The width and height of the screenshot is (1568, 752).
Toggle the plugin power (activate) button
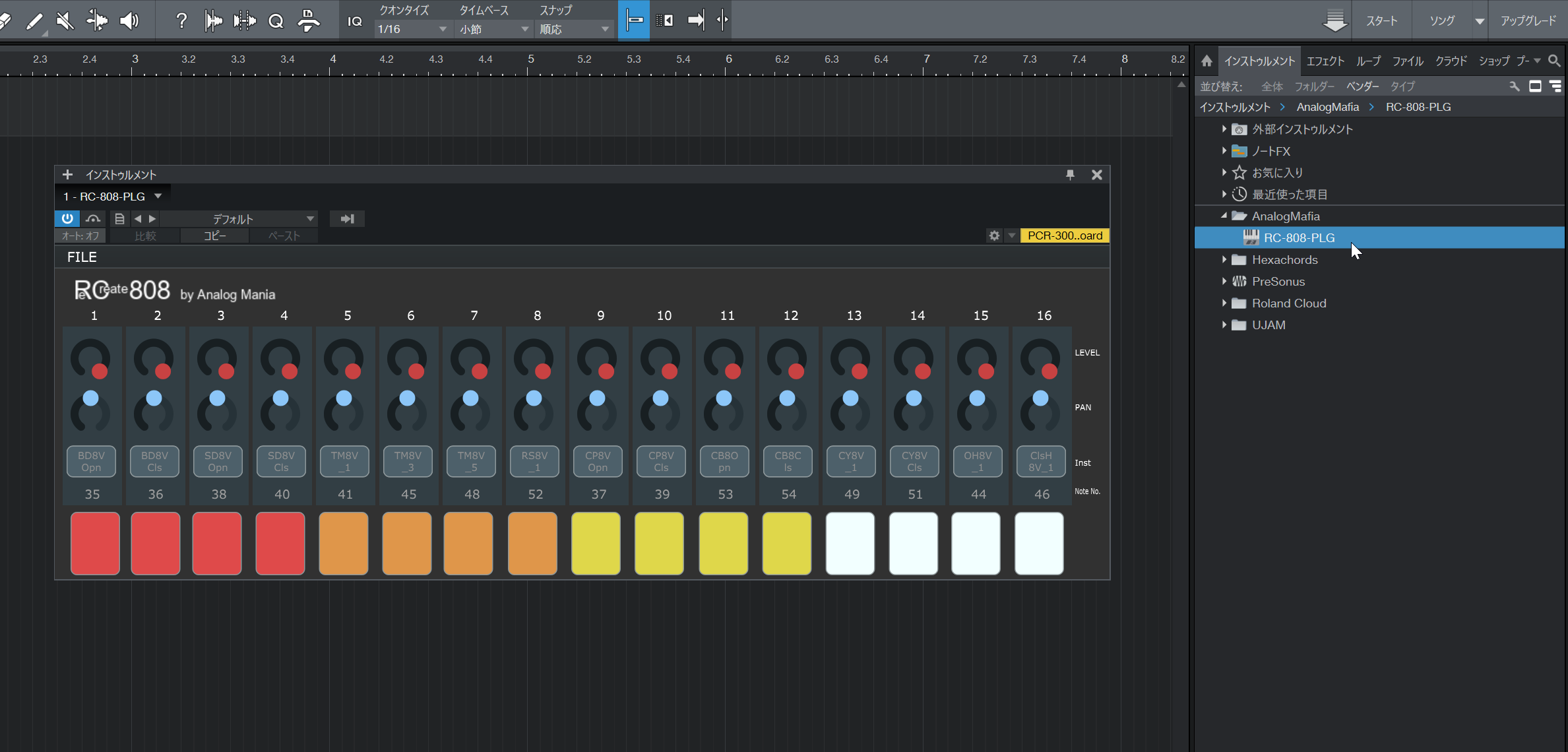point(67,218)
